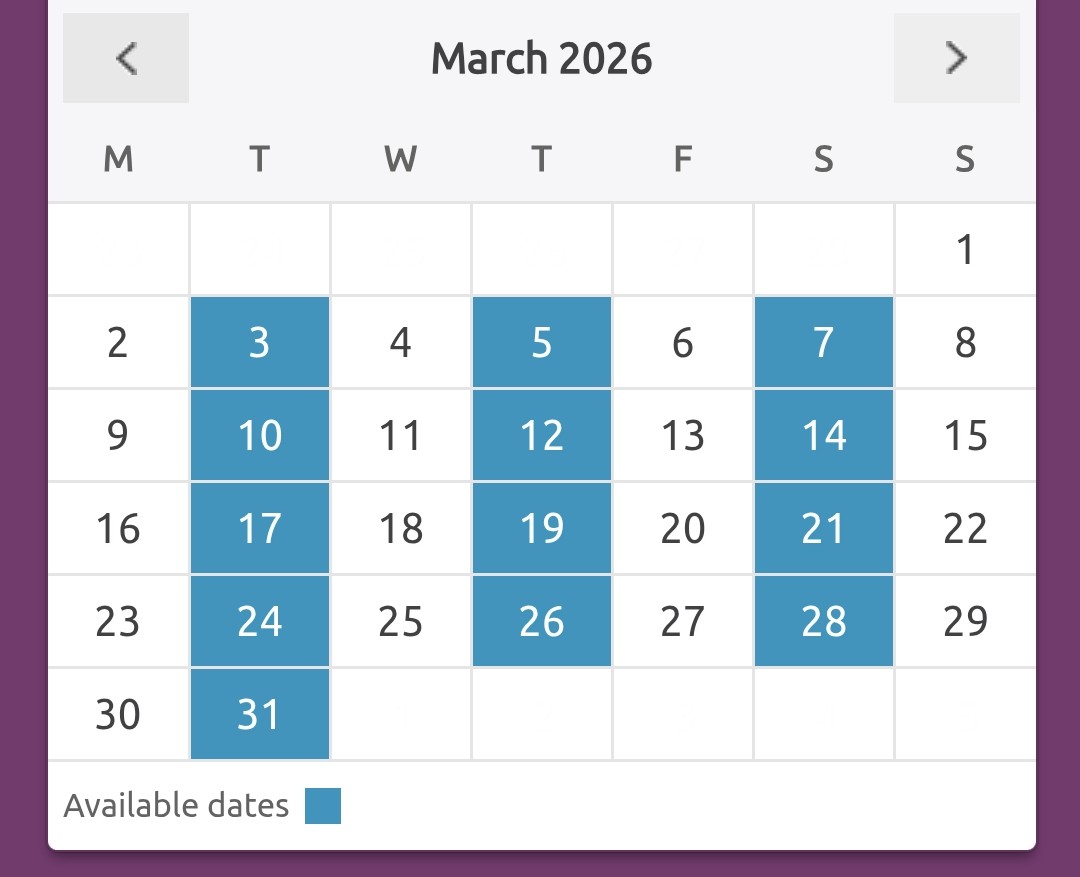Go to the next month arrow
The height and width of the screenshot is (877, 1080).
(957, 58)
